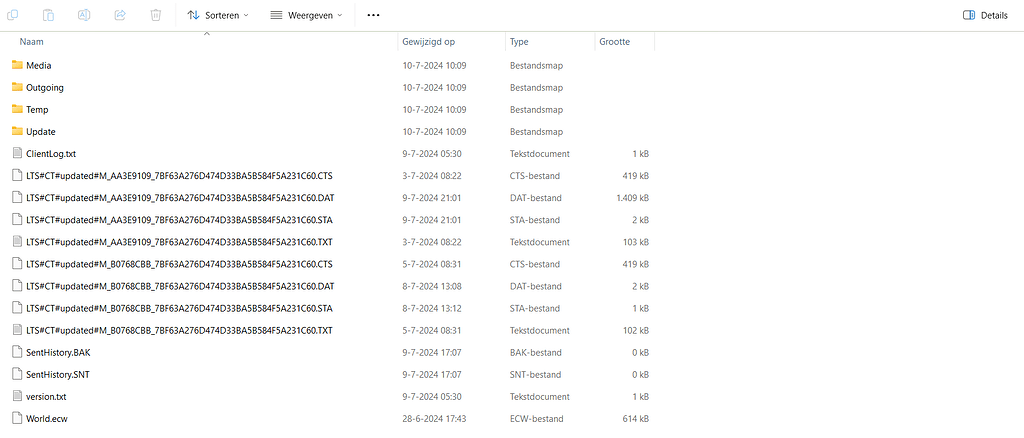The height and width of the screenshot is (438, 1024).
Task: Select the file name ClientLog.txt
Action: [x=51, y=153]
